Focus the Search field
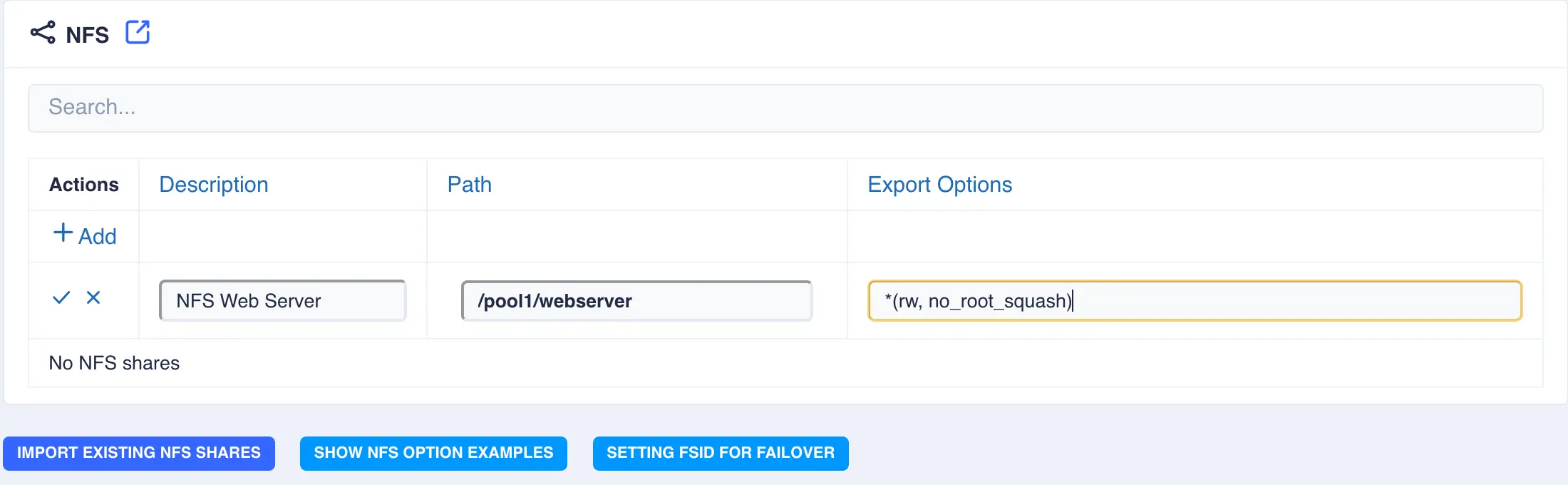This screenshot has width=1568, height=485. (x=784, y=108)
